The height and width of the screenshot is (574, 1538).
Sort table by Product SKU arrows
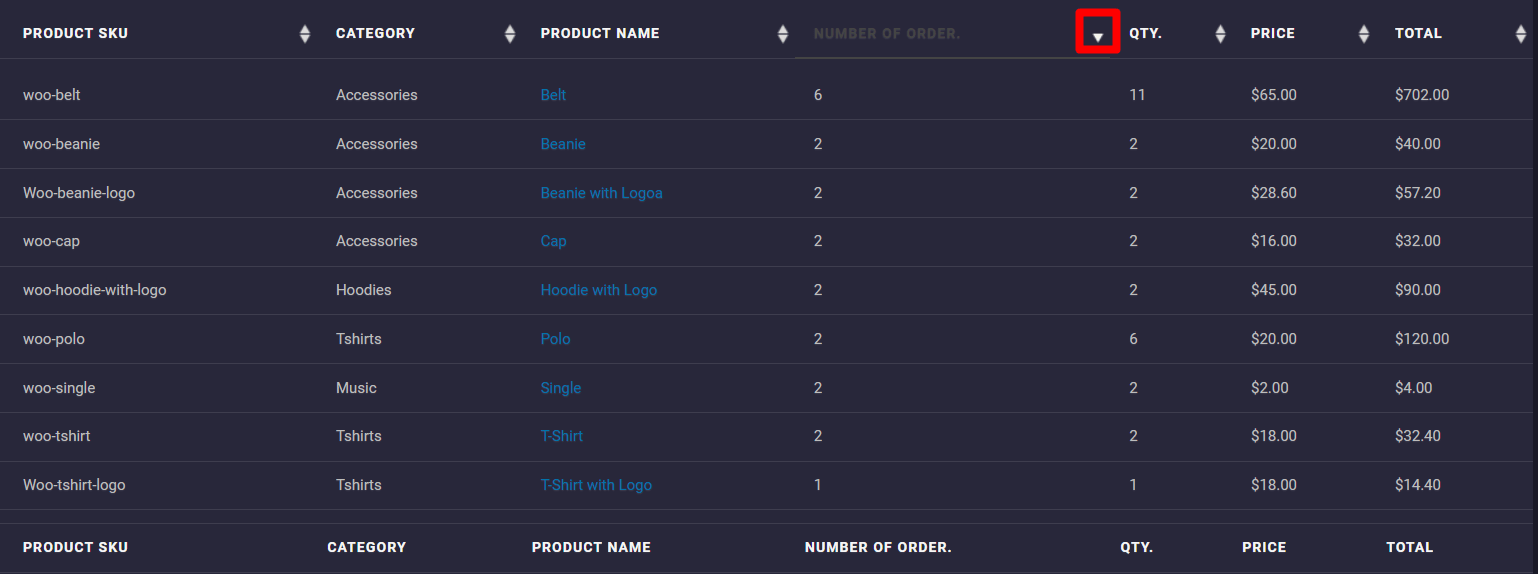click(x=305, y=34)
